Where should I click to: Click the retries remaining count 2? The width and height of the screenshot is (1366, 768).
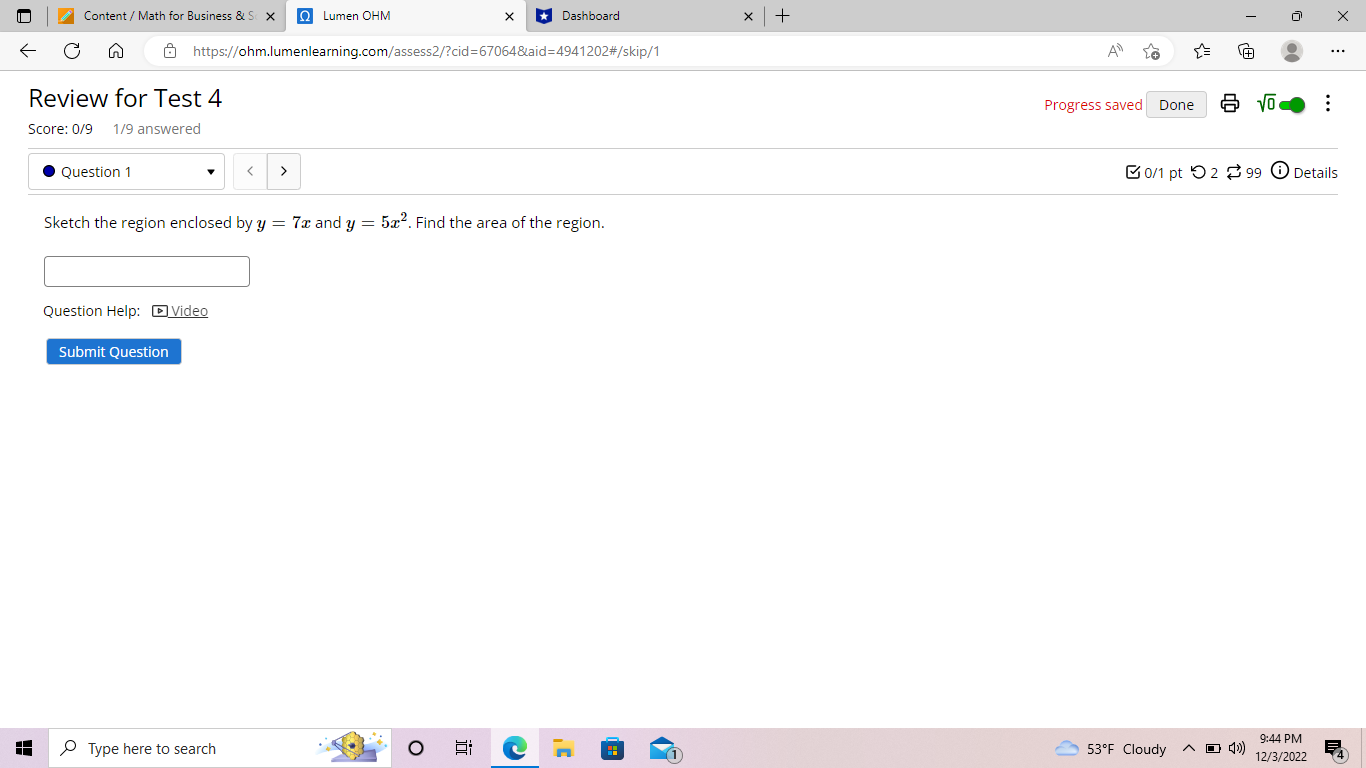click(1205, 172)
